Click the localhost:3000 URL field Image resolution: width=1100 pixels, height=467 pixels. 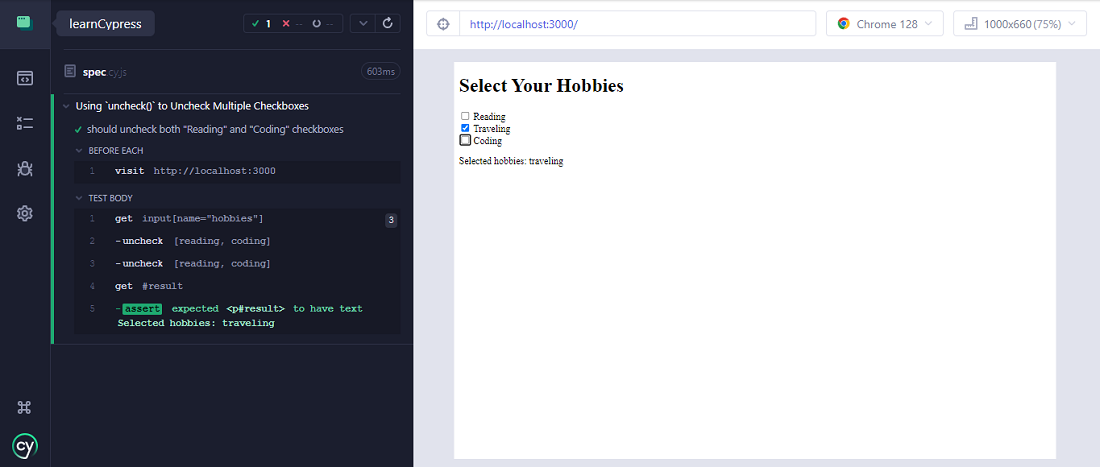637,24
